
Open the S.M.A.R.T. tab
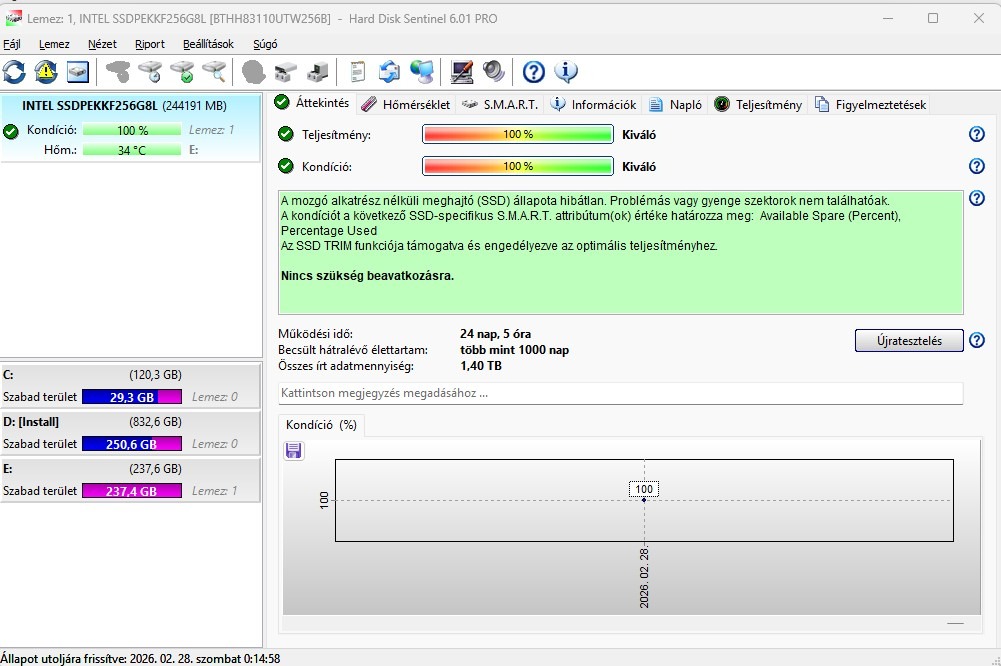(x=500, y=105)
